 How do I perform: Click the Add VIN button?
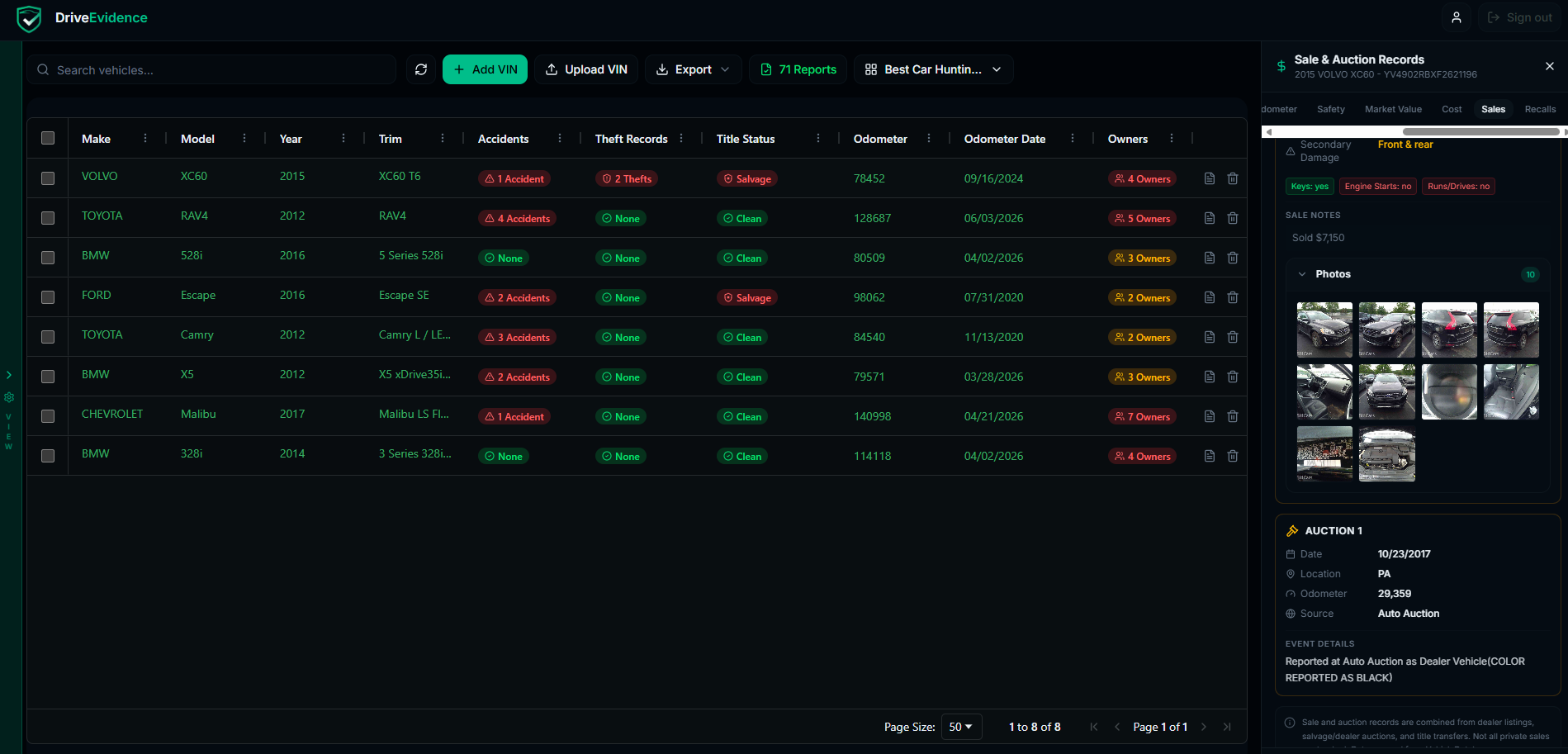(x=485, y=69)
